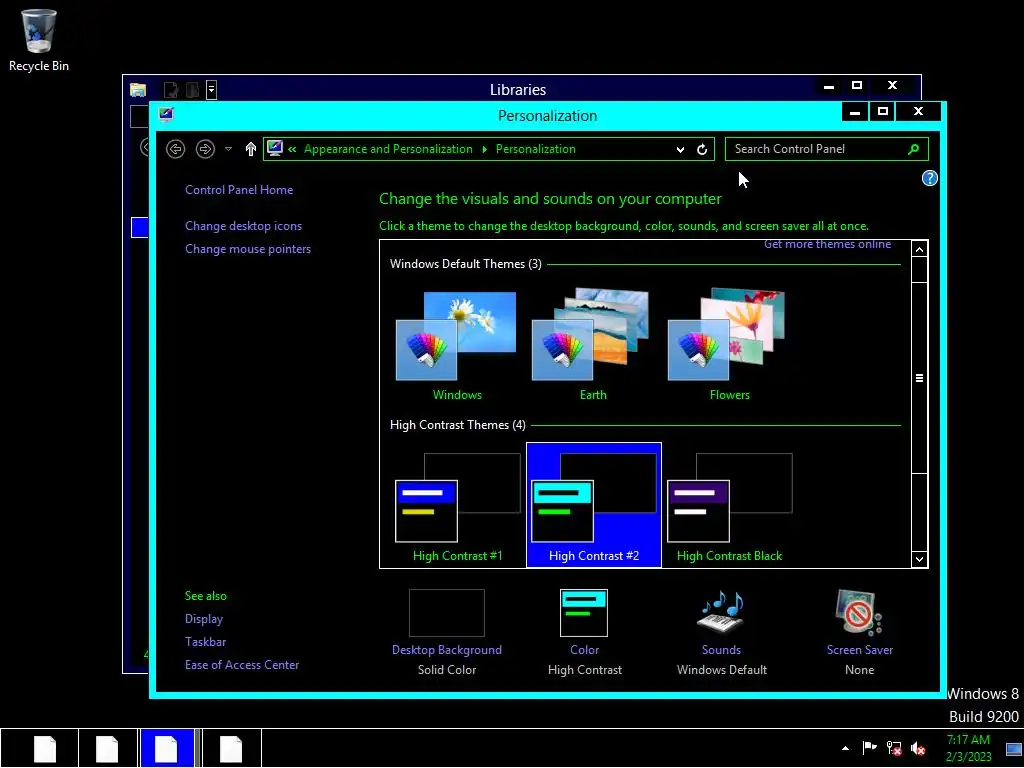
Task: Click tray icon right of the clock
Action: pos(1014,750)
